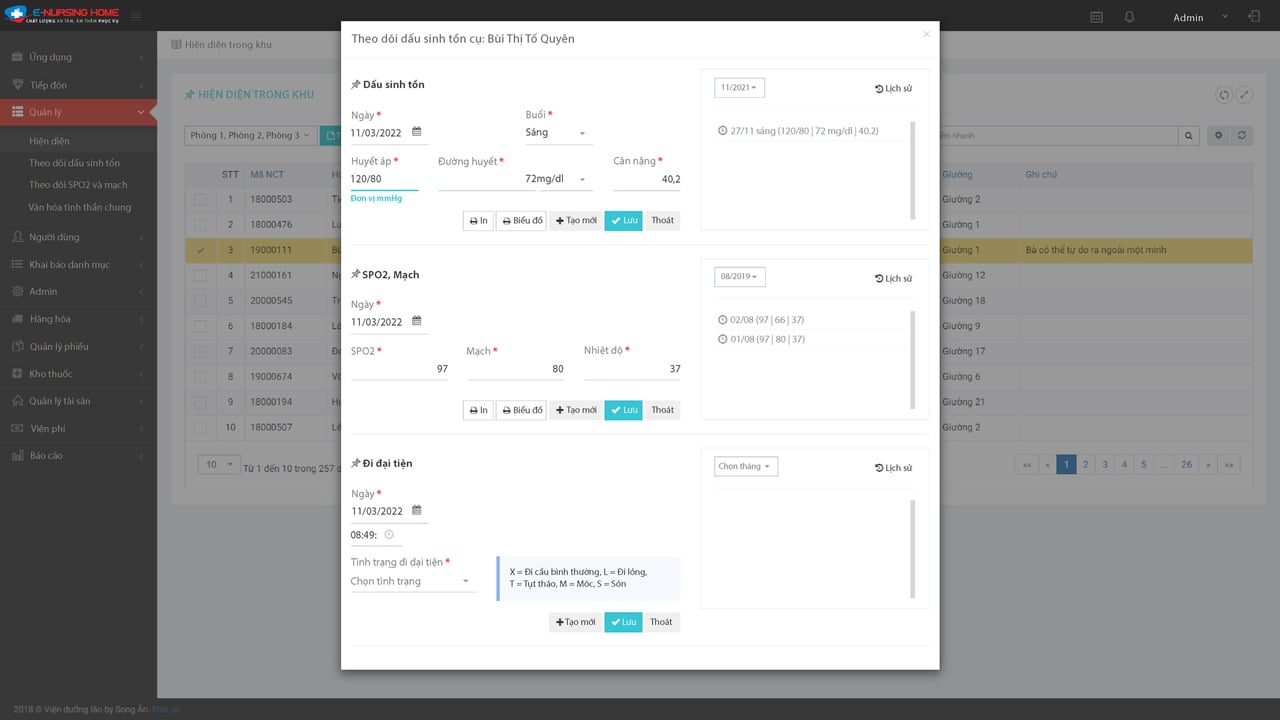The width and height of the screenshot is (1280, 720).
Task: Click Biểu đồ in SPO2, Mạch section
Action: pos(521,410)
